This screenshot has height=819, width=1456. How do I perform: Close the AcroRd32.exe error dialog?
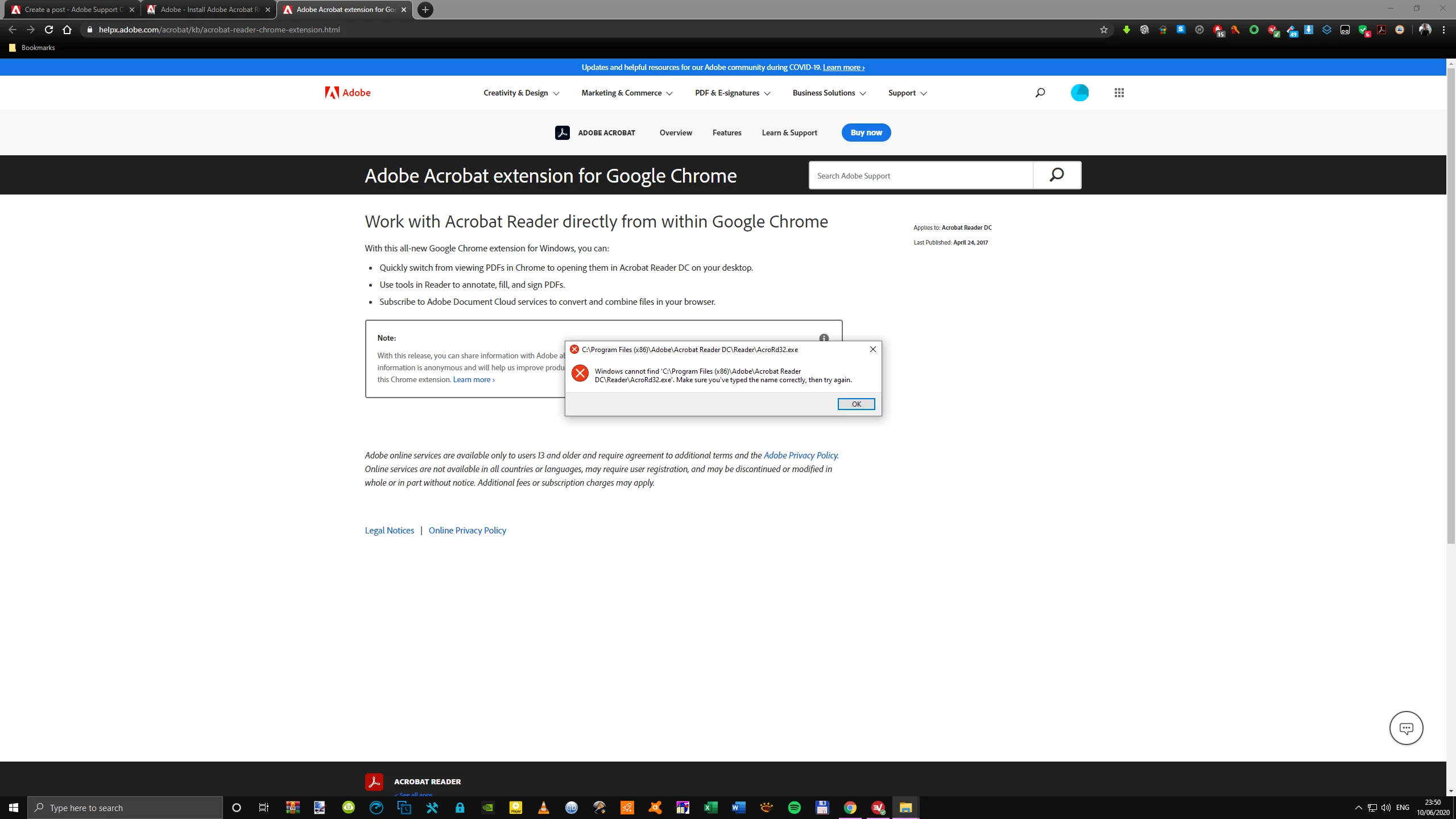point(872,349)
